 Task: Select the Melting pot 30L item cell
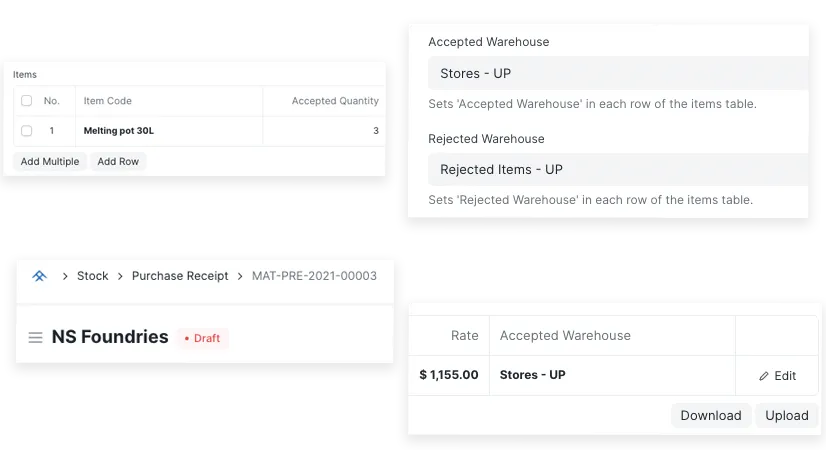pyautogui.click(x=119, y=131)
